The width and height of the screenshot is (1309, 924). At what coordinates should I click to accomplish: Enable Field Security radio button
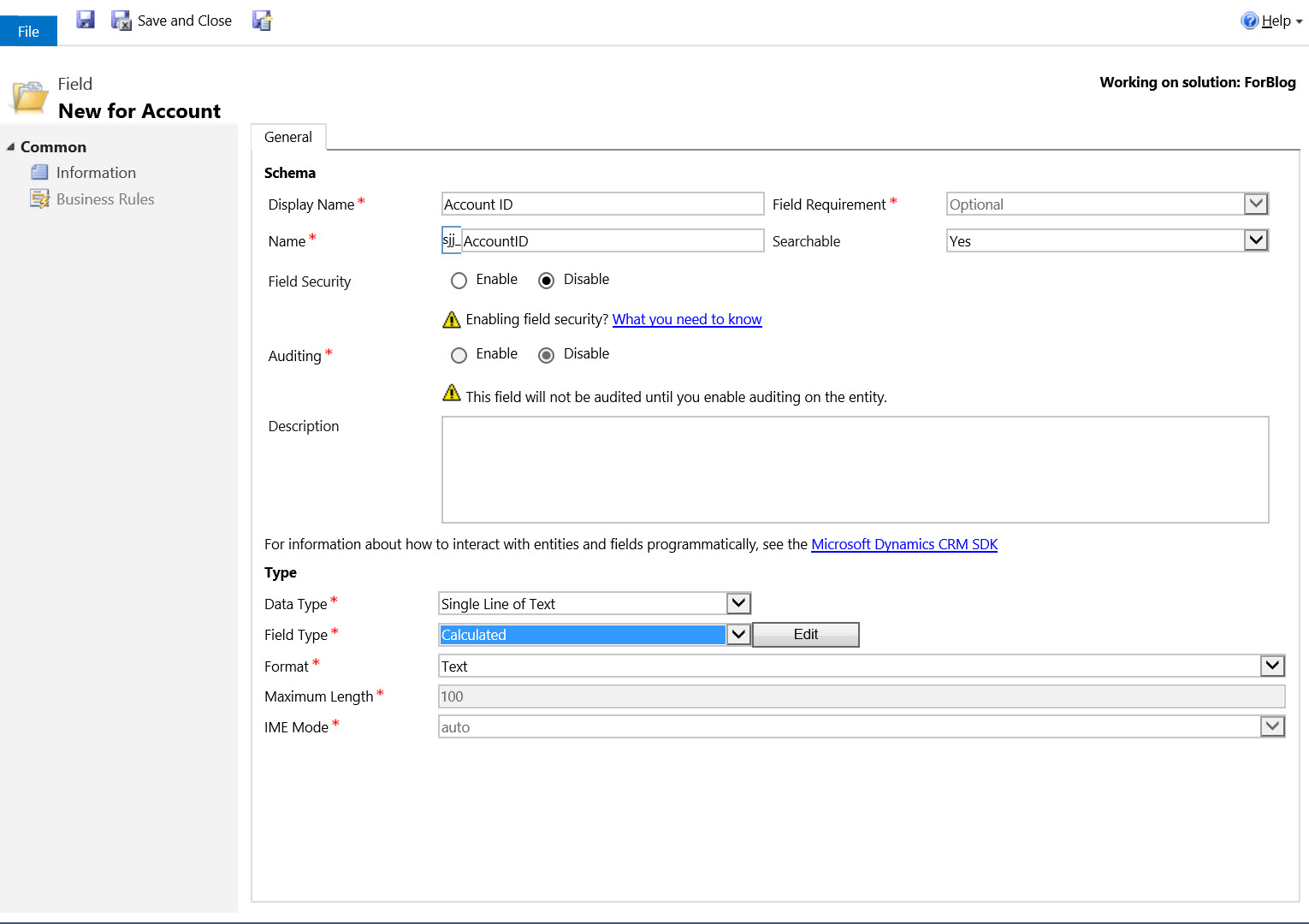(x=459, y=281)
